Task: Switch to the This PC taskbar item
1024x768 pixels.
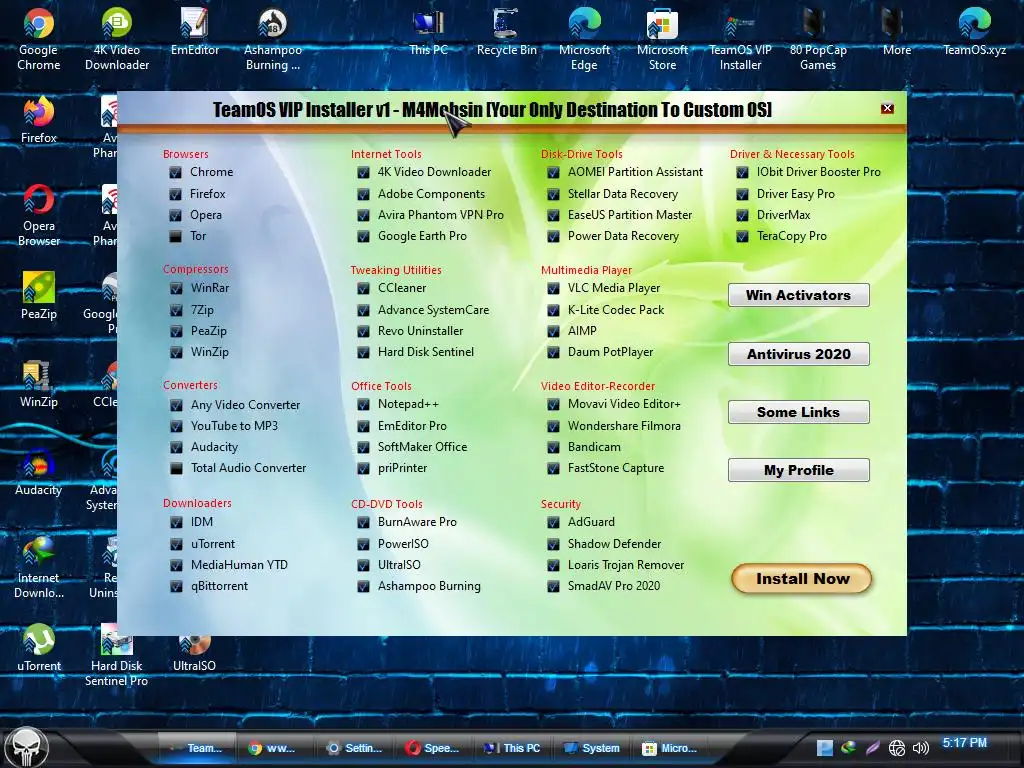Action: coord(512,748)
